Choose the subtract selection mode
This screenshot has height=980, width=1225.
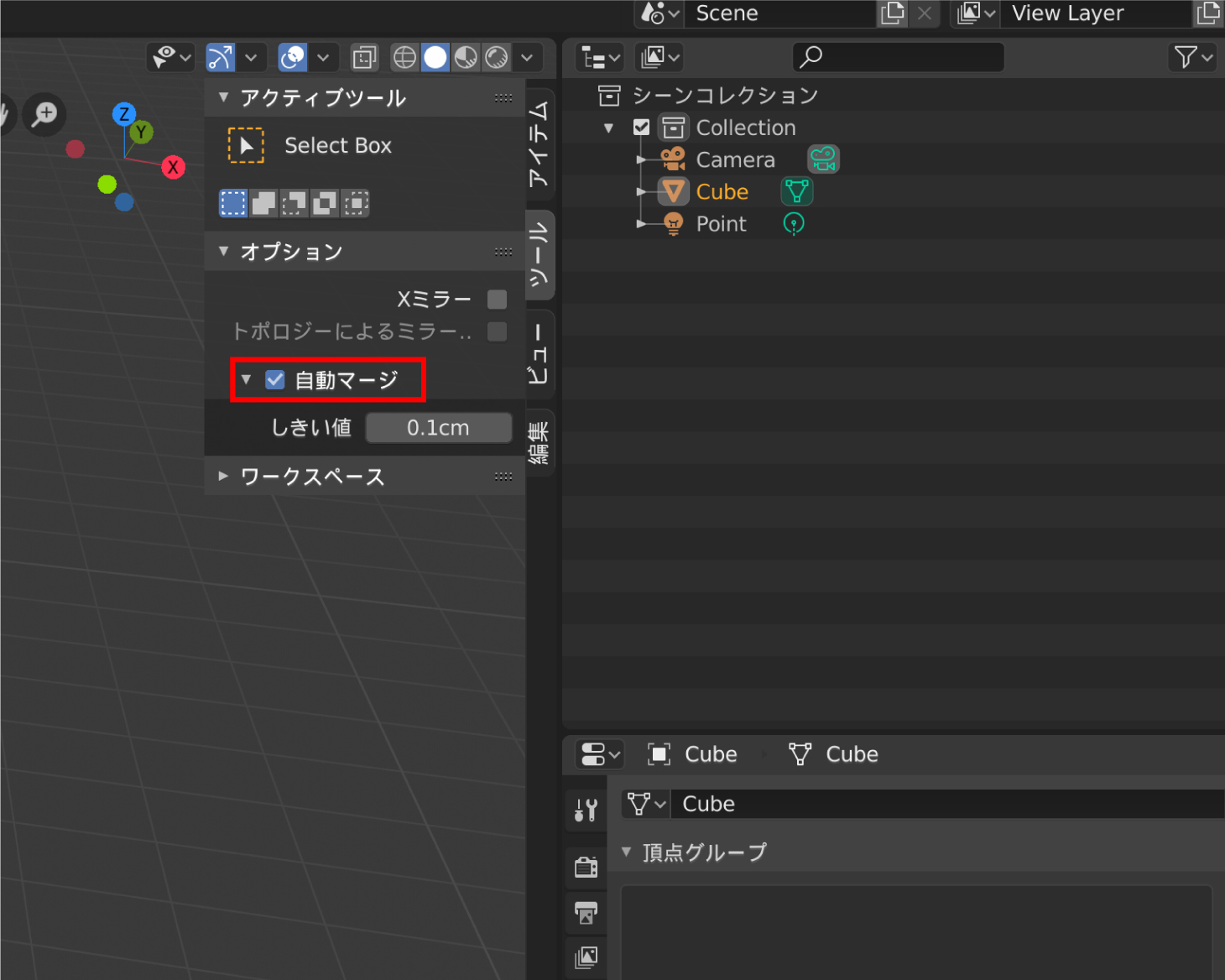tap(294, 203)
